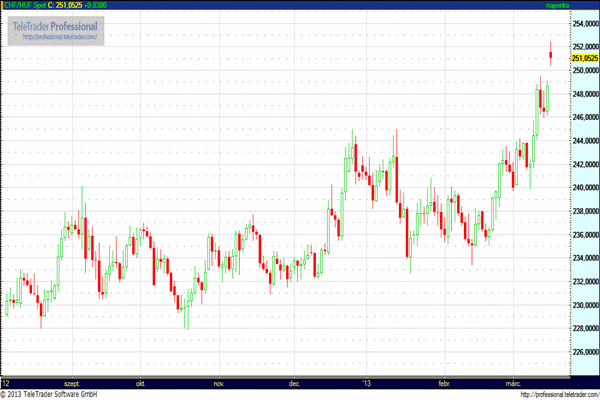Click the 248,0000 price axis label

pyautogui.click(x=584, y=94)
